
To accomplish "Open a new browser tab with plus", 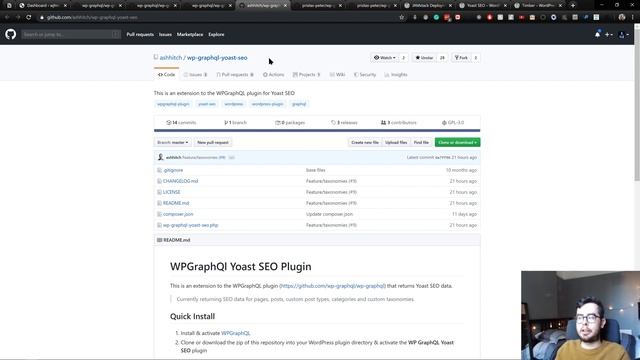I will click(x=573, y=6).
